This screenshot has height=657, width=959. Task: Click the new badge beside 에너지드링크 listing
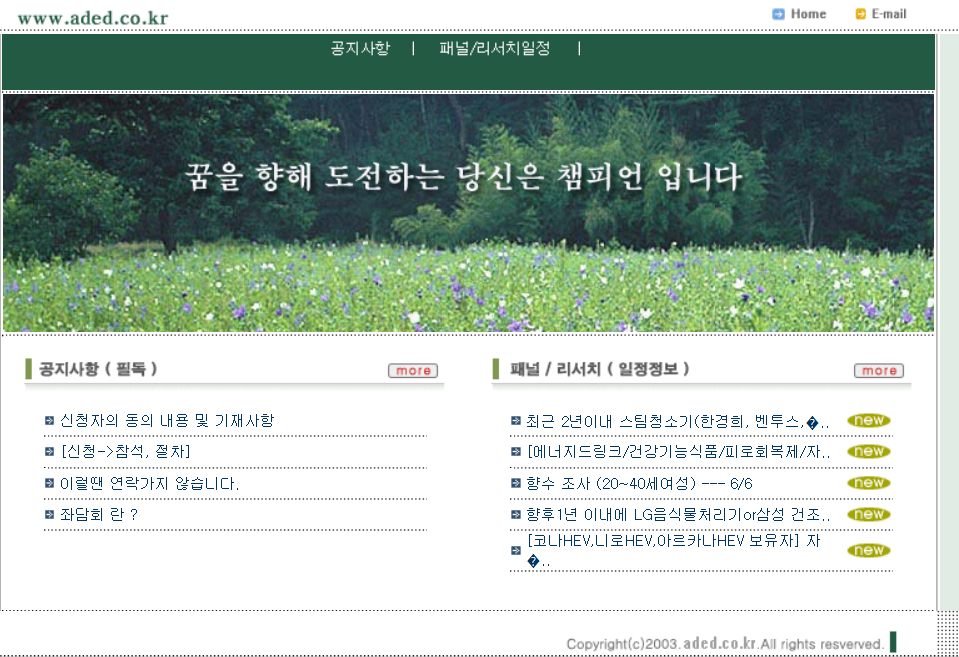[868, 451]
